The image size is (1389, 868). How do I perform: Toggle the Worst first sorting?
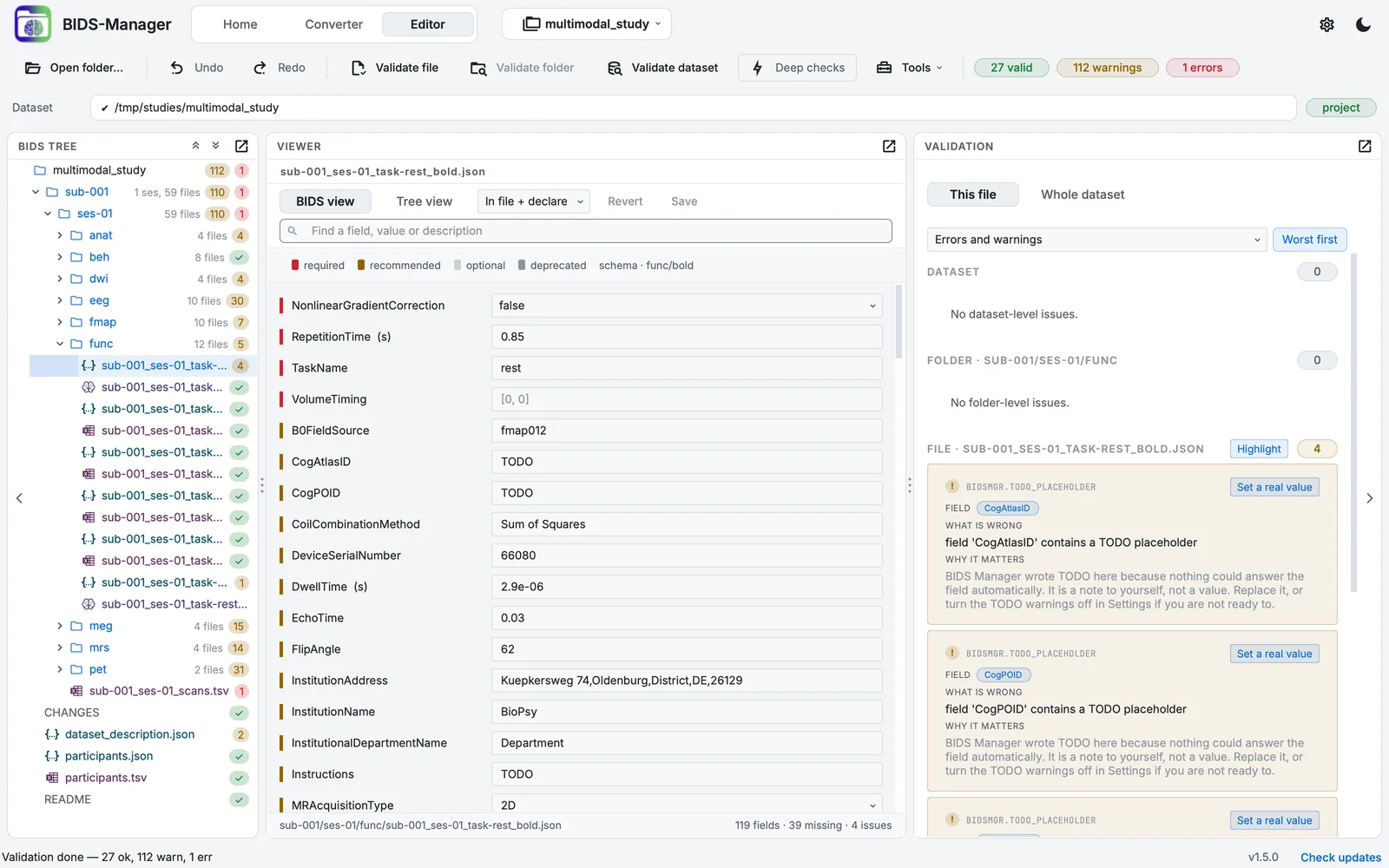coord(1309,240)
